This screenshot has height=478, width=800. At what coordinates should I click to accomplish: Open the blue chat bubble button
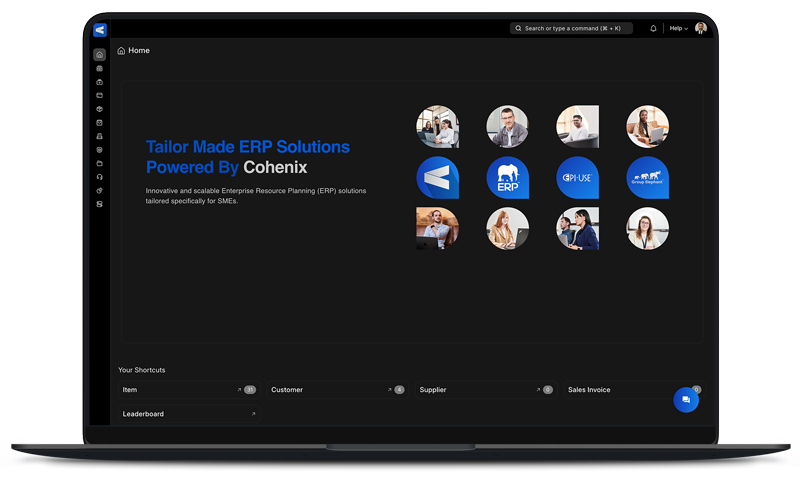[686, 400]
